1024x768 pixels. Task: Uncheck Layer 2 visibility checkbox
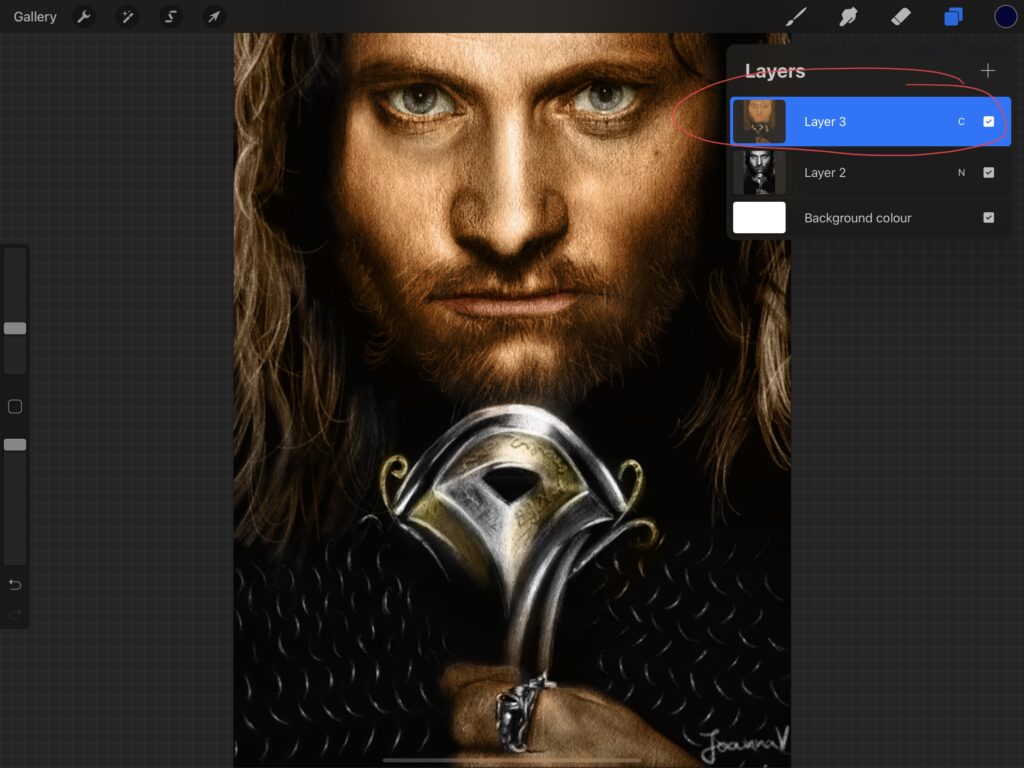coord(988,173)
